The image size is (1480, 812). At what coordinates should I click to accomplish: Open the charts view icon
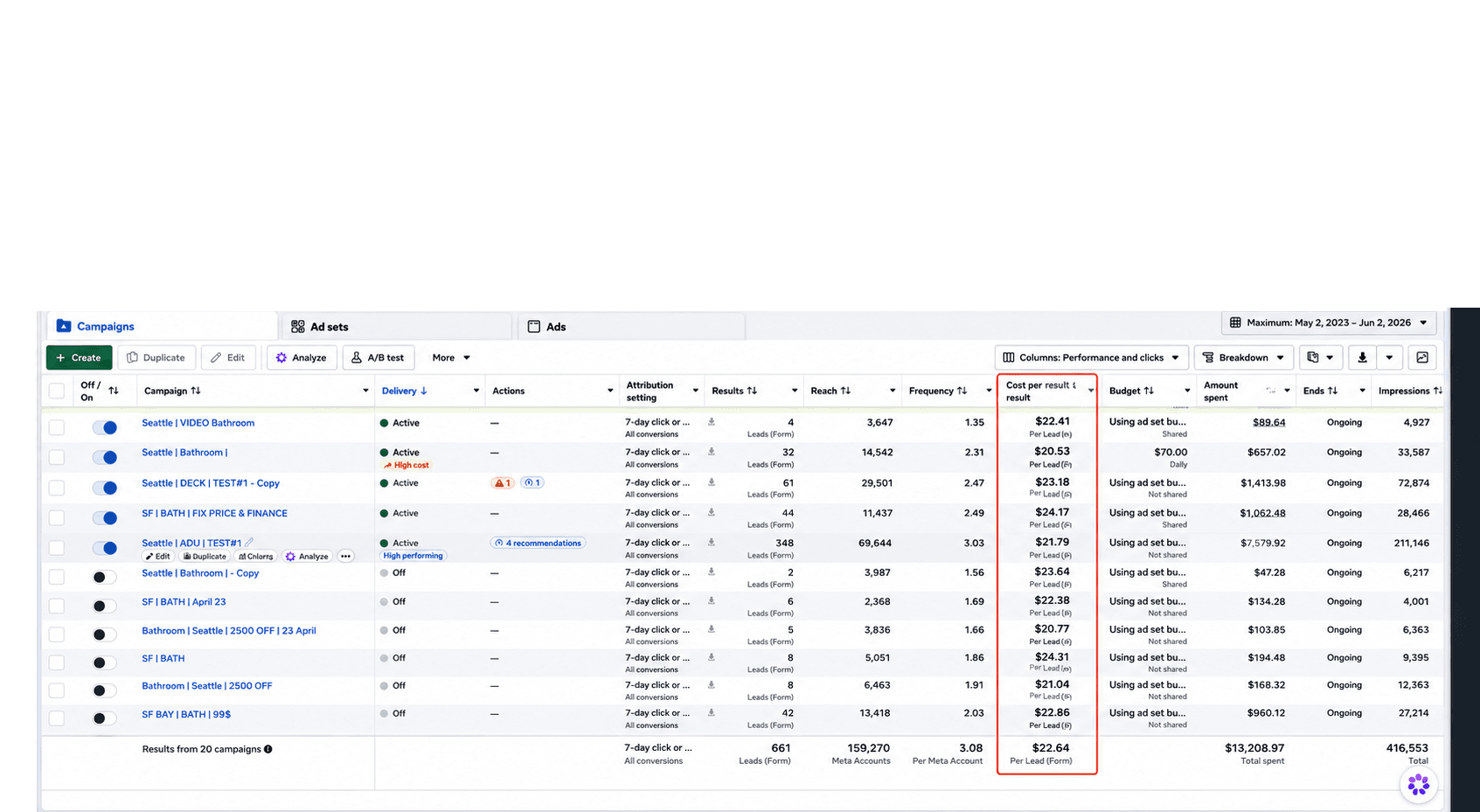(x=1422, y=357)
